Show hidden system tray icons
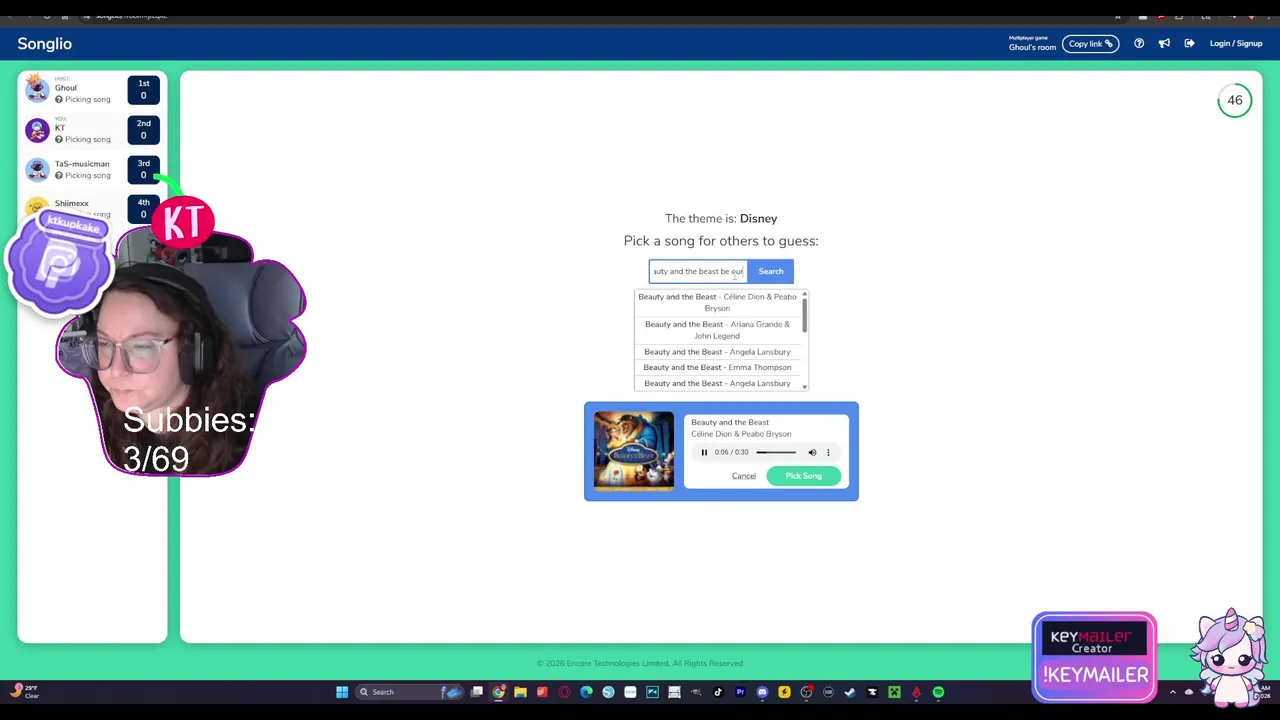 coord(1173,692)
